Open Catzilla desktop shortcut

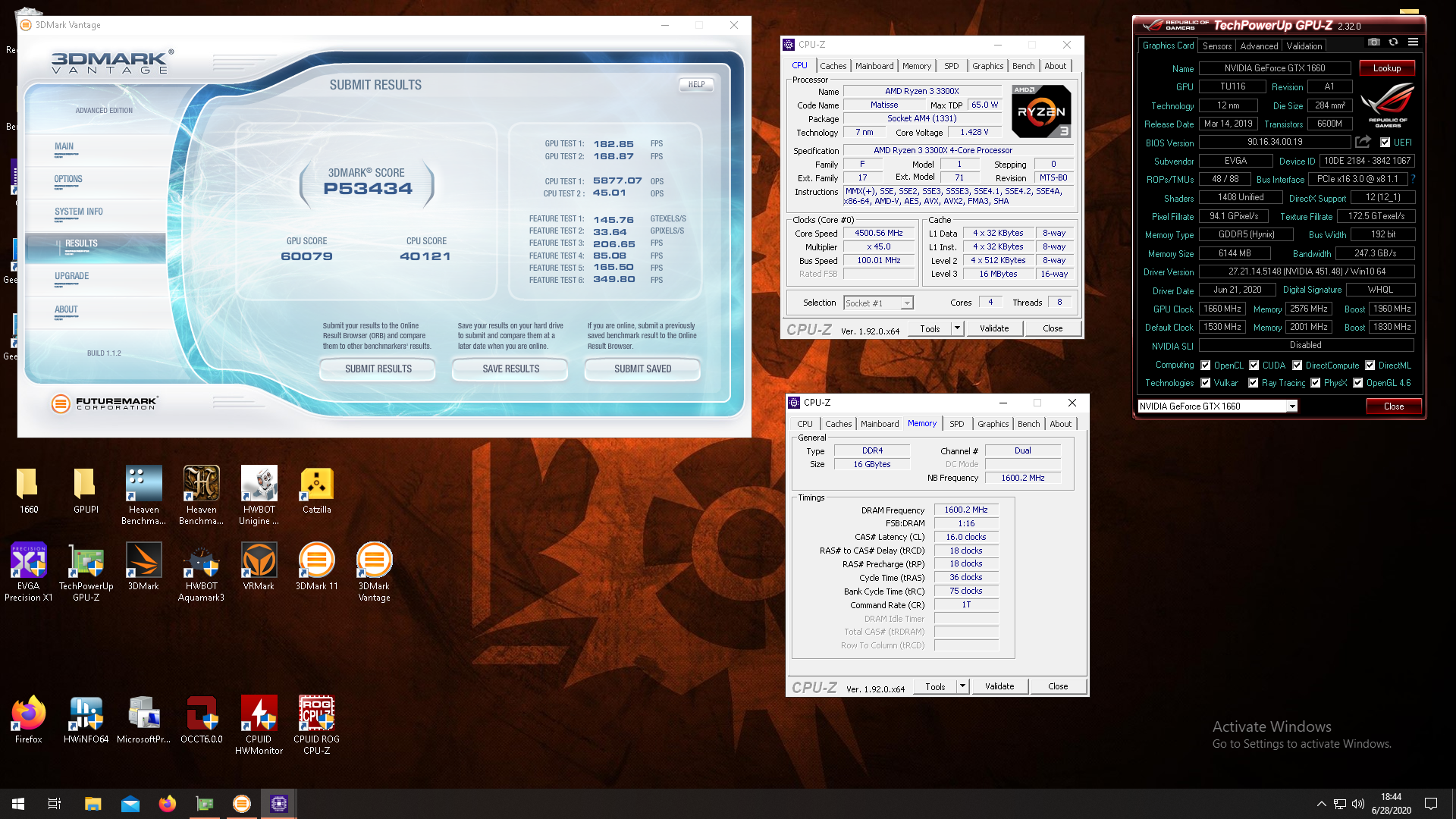pos(316,491)
